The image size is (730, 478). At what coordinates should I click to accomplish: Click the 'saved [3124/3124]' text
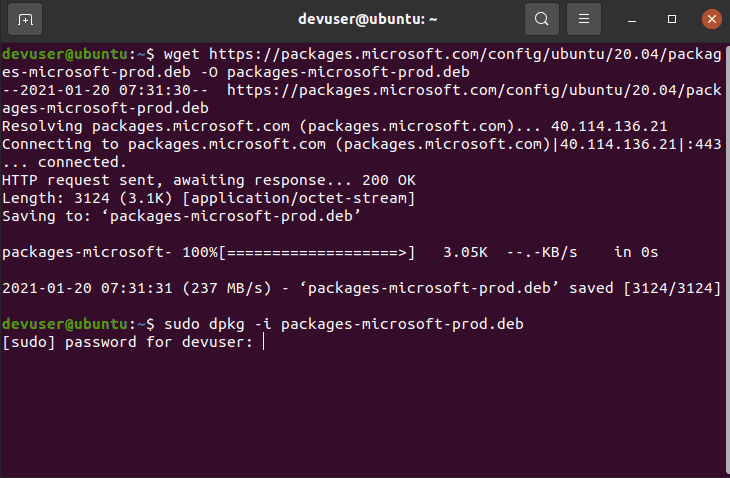645,288
